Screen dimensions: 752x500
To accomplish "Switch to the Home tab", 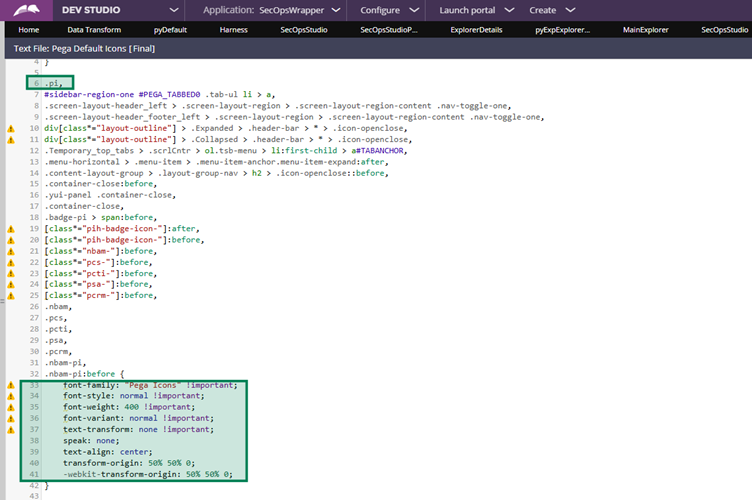I will pos(28,30).
